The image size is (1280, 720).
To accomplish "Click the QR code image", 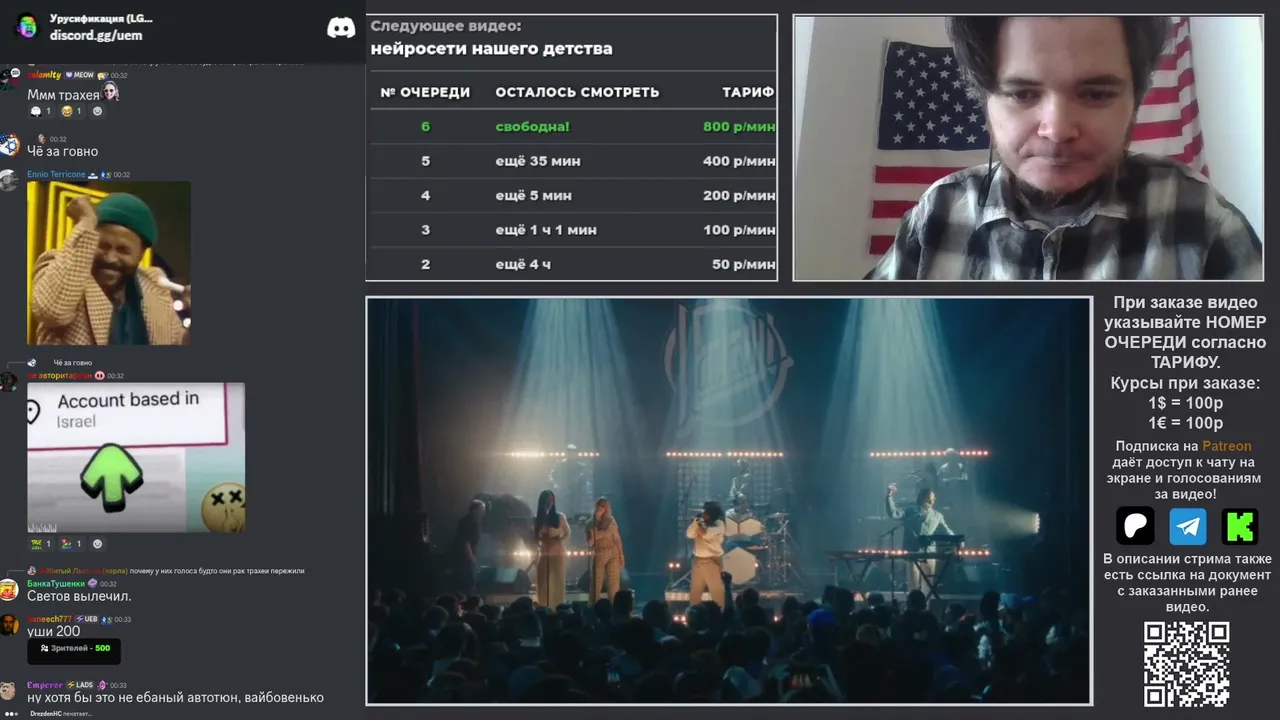I will coord(1187,664).
